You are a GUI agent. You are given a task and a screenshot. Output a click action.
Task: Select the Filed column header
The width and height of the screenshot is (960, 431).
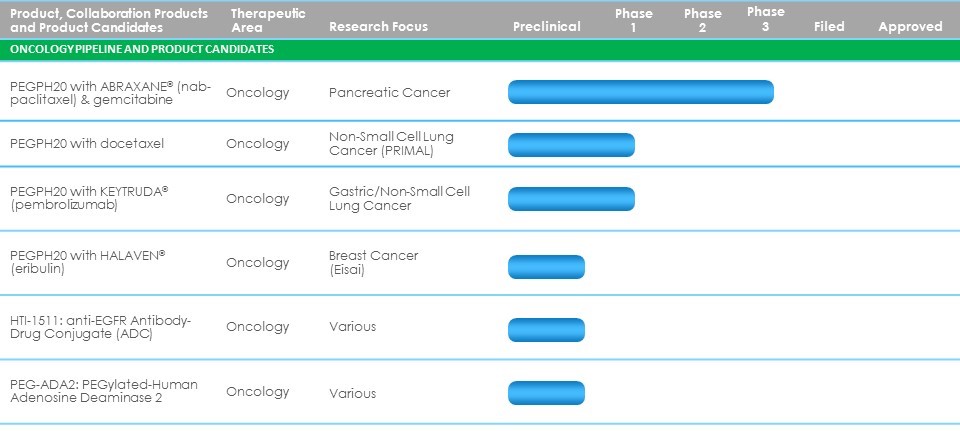829,27
